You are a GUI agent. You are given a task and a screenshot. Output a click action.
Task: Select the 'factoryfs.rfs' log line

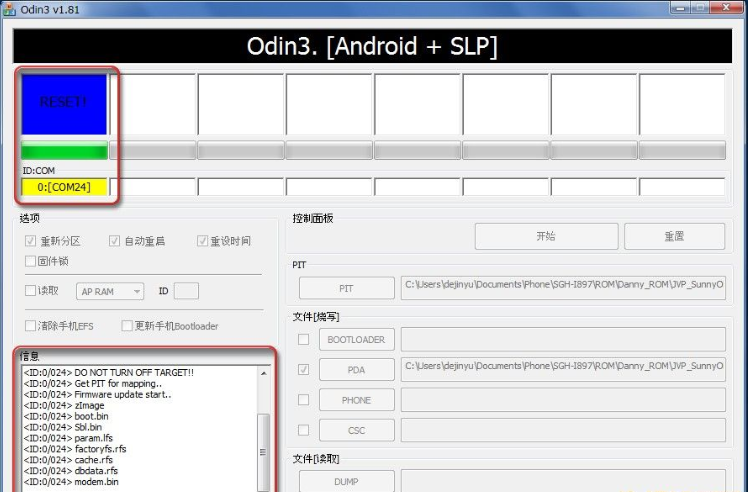coord(75,449)
